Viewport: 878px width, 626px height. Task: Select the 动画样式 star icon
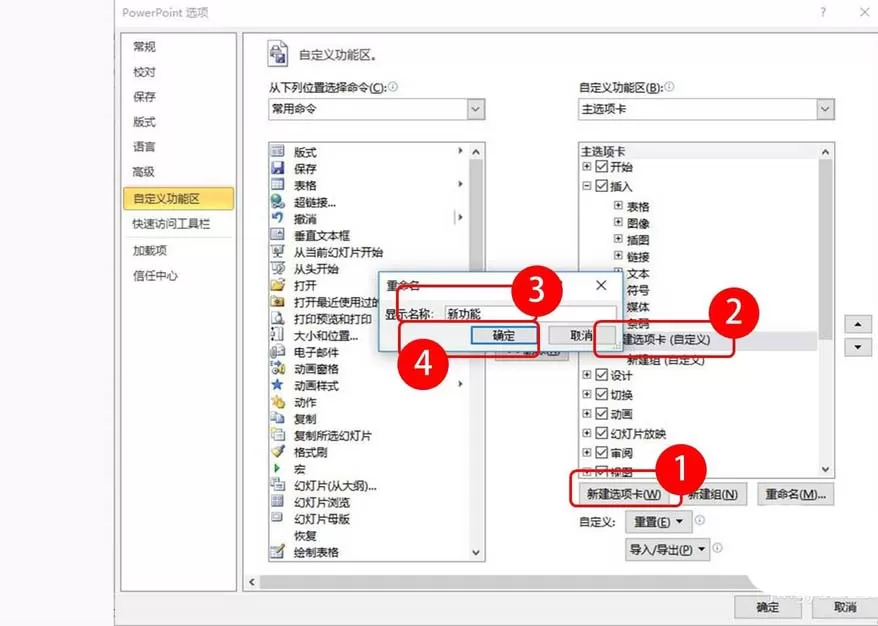[278, 385]
